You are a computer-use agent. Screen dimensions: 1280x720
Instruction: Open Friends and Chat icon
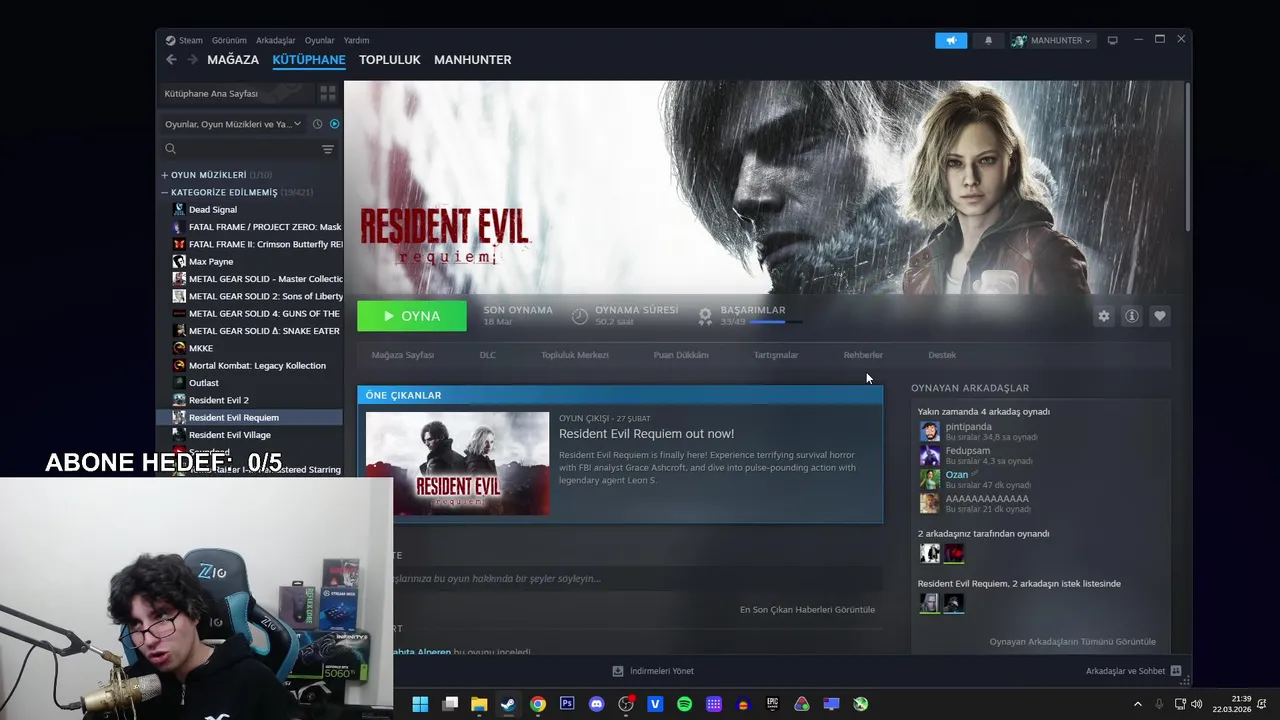pyautogui.click(x=1176, y=671)
